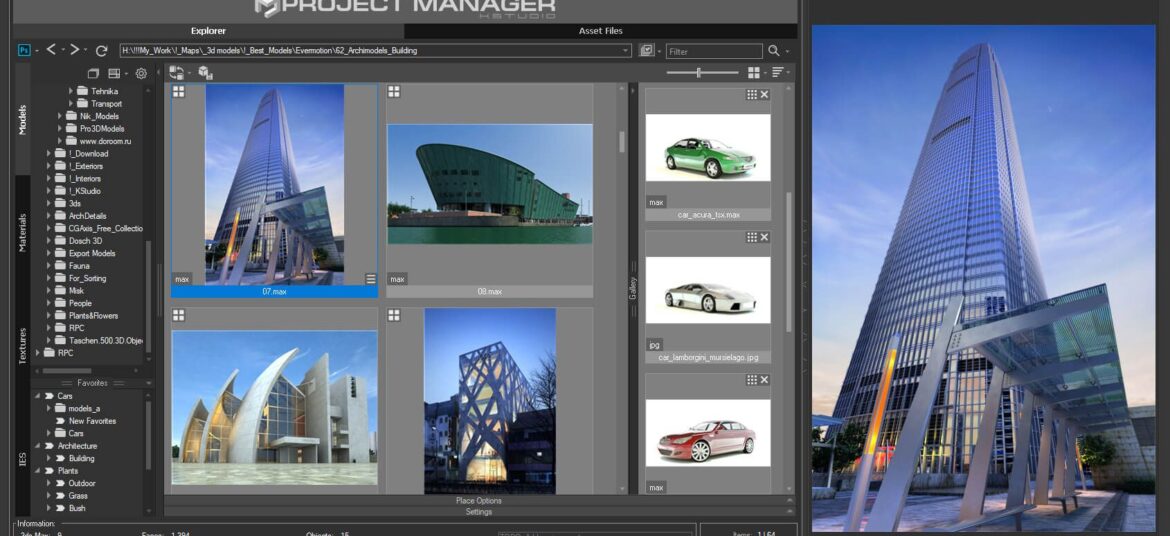
Task: Click dotted grid icon on car_lamborgini_mursielago.jpg card
Action: click(x=751, y=237)
